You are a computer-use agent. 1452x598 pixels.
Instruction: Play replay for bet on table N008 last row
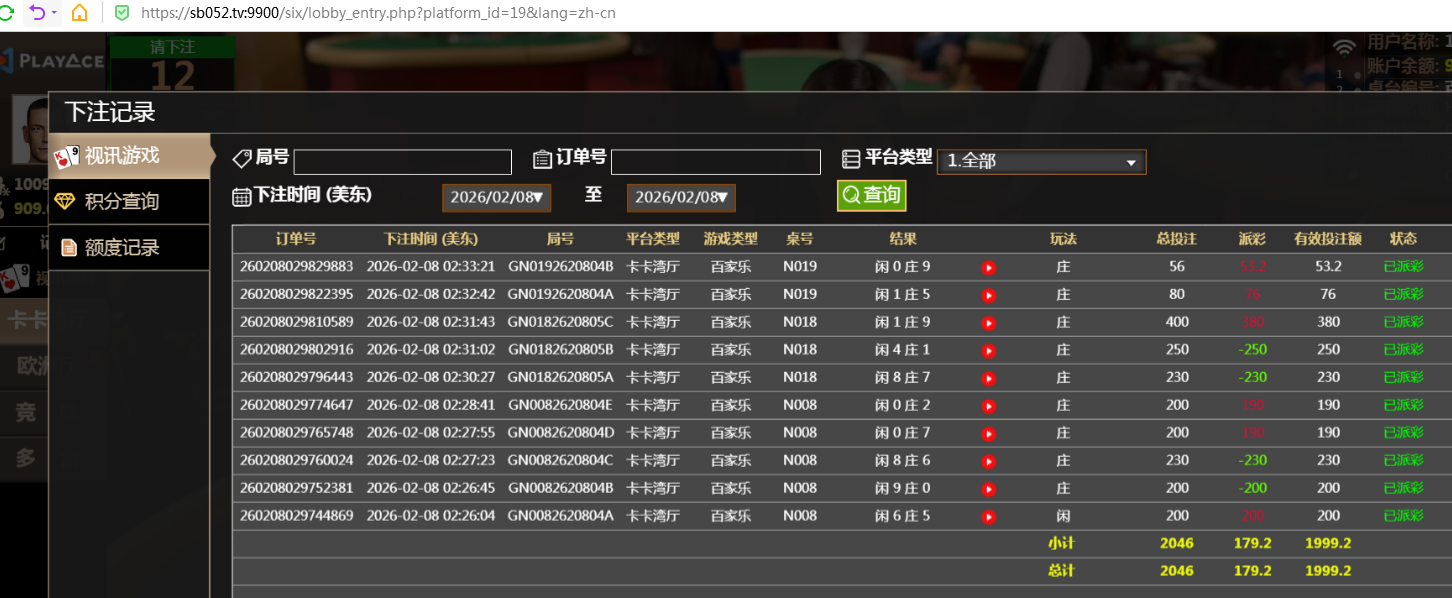[x=989, y=515]
